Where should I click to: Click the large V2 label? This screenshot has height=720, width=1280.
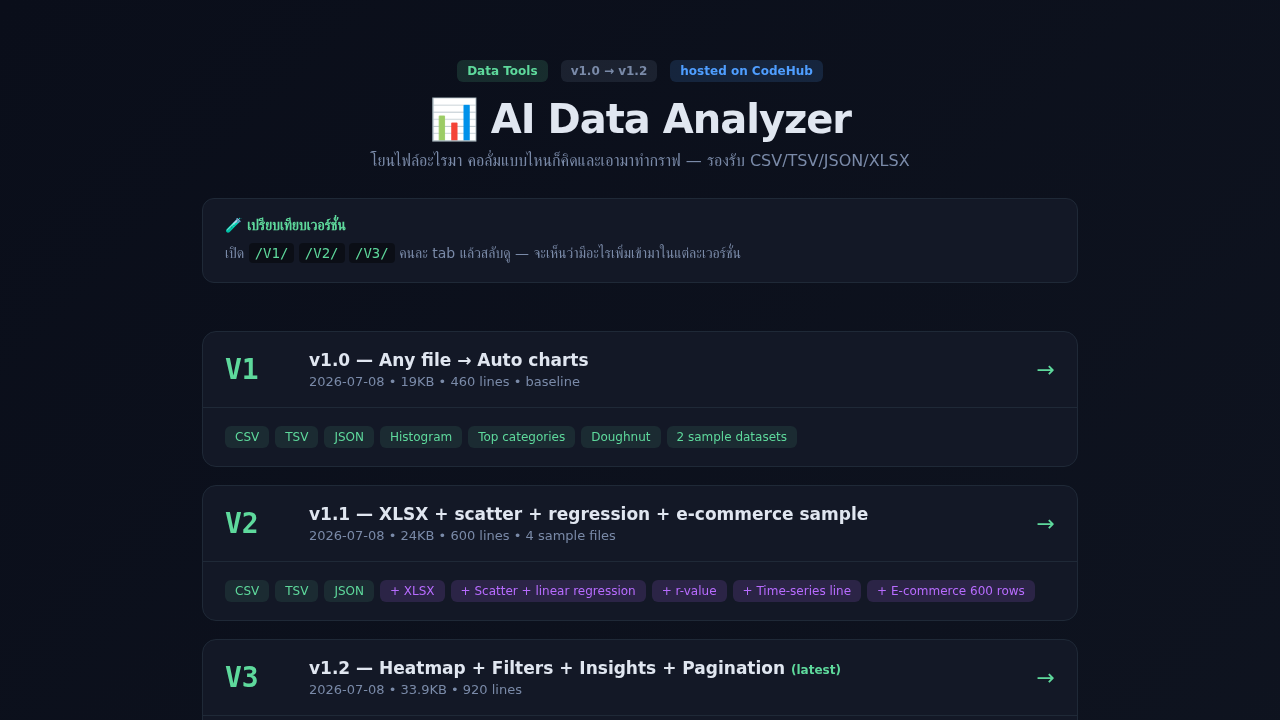242,524
